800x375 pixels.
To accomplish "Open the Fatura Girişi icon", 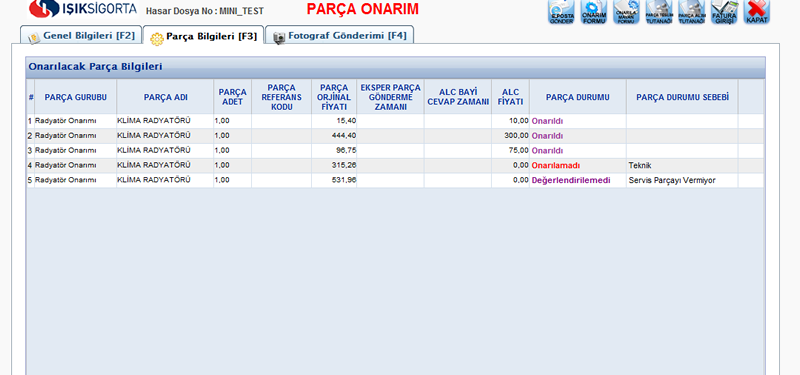I will click(x=724, y=12).
